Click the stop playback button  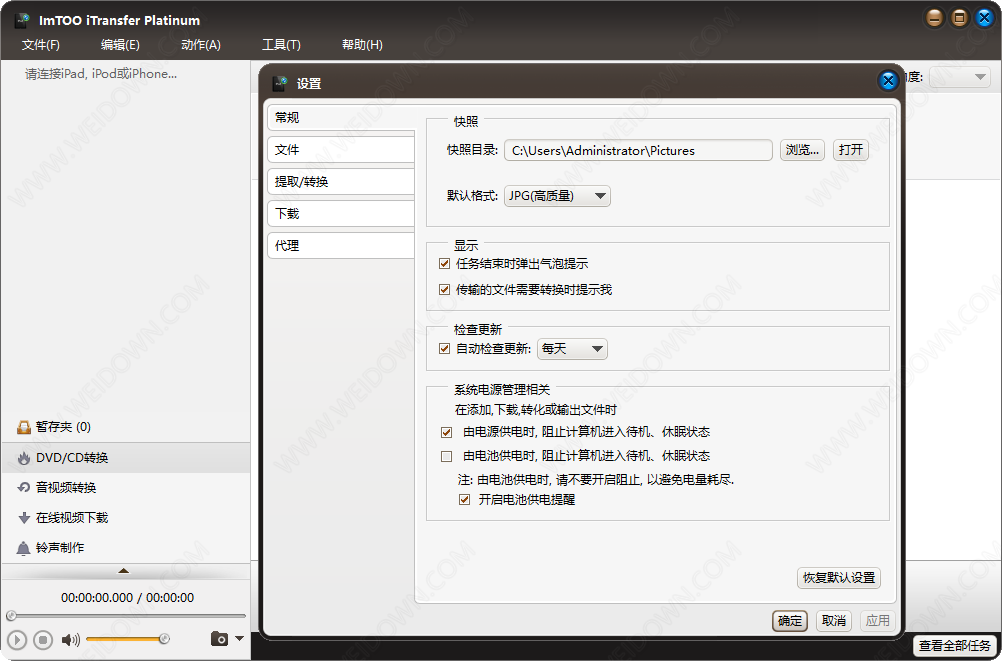(x=43, y=640)
